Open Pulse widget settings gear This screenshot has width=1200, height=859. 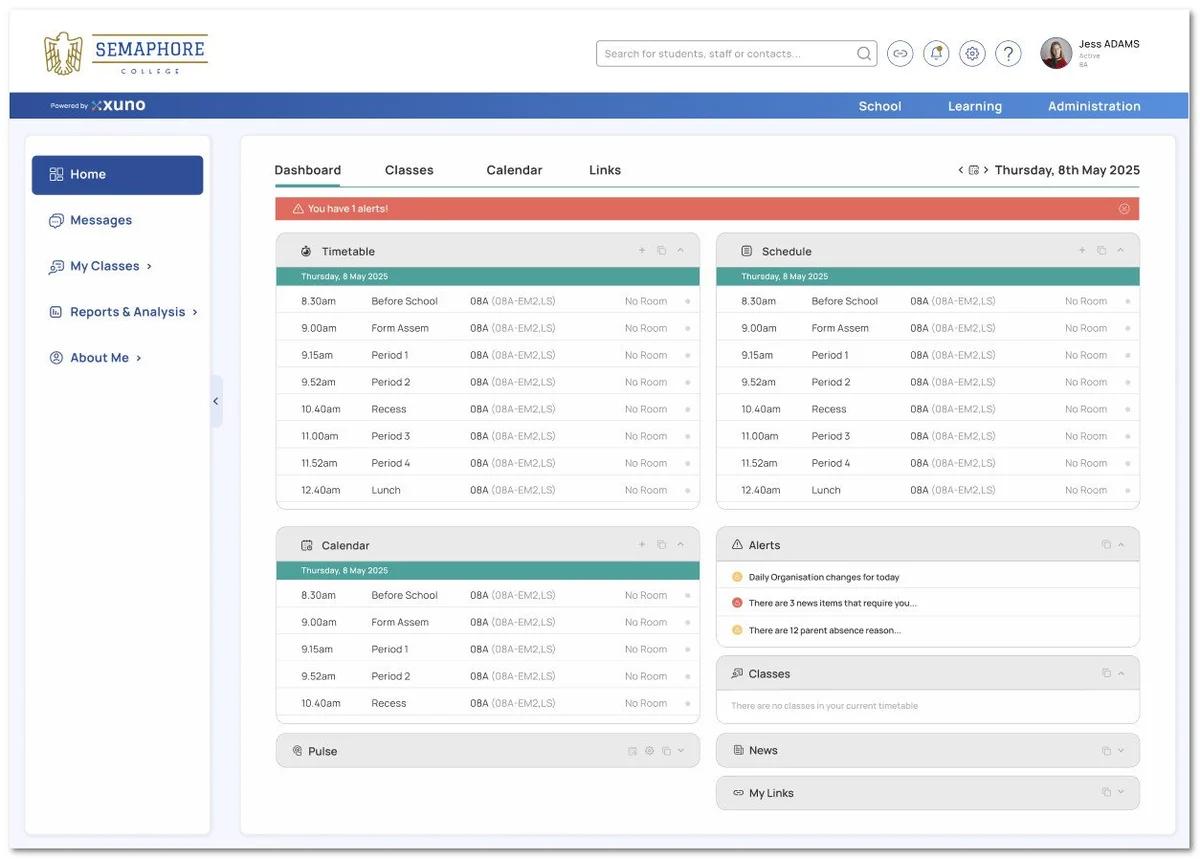coord(649,751)
